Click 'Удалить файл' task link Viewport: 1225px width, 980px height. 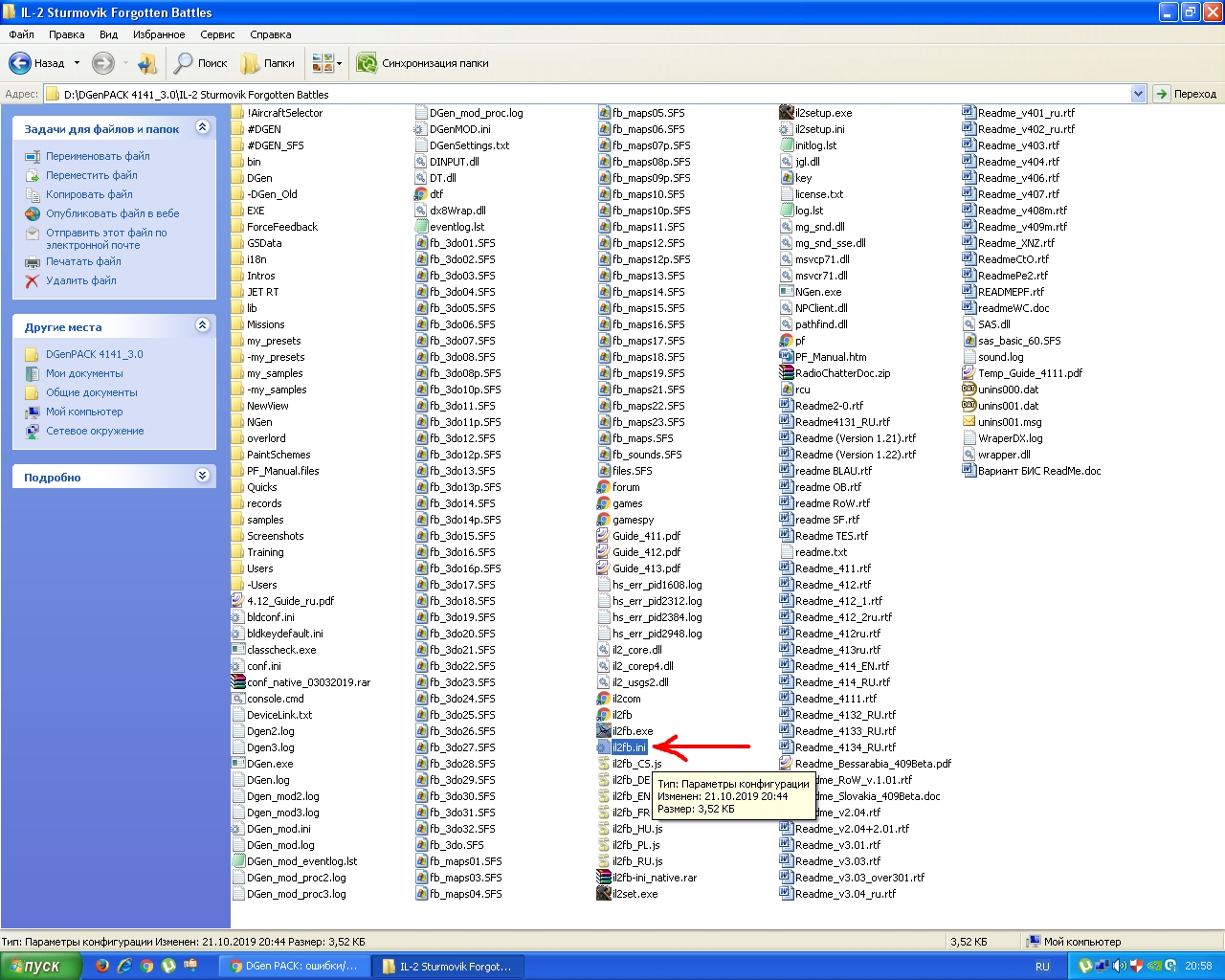click(81, 280)
